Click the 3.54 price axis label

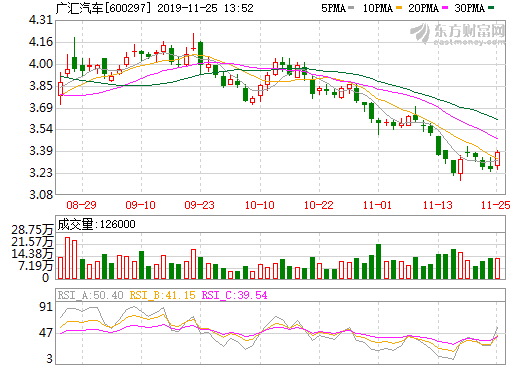tap(41, 129)
